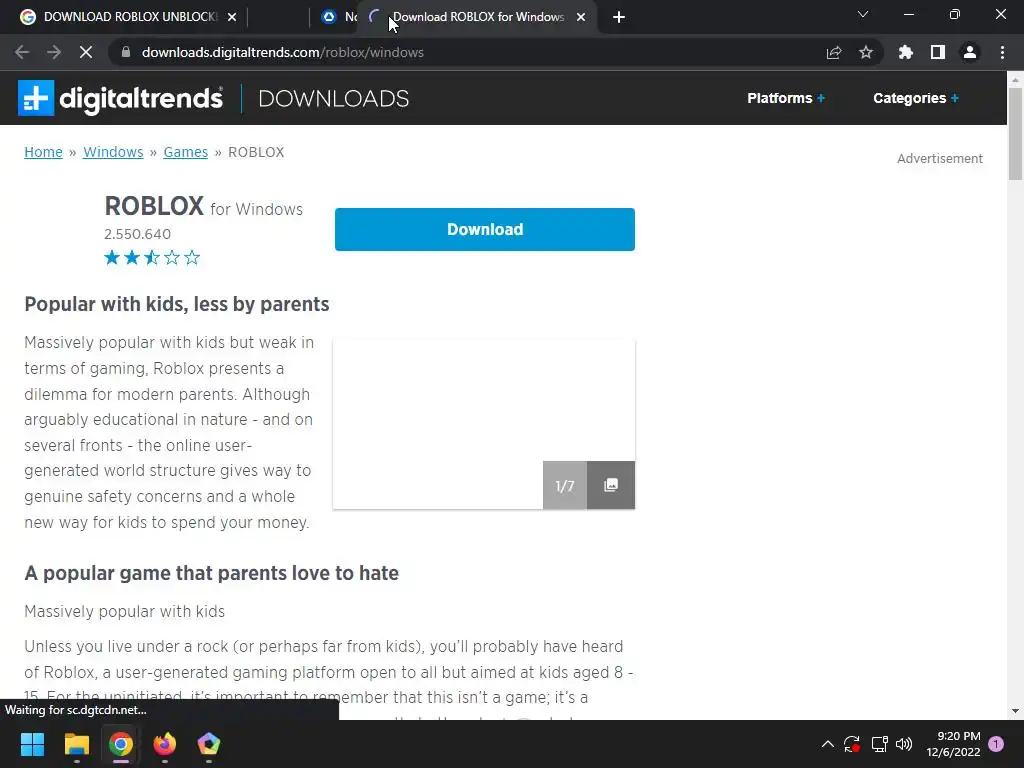Go to Home breadcrumb link
1024x768 pixels.
click(43, 152)
